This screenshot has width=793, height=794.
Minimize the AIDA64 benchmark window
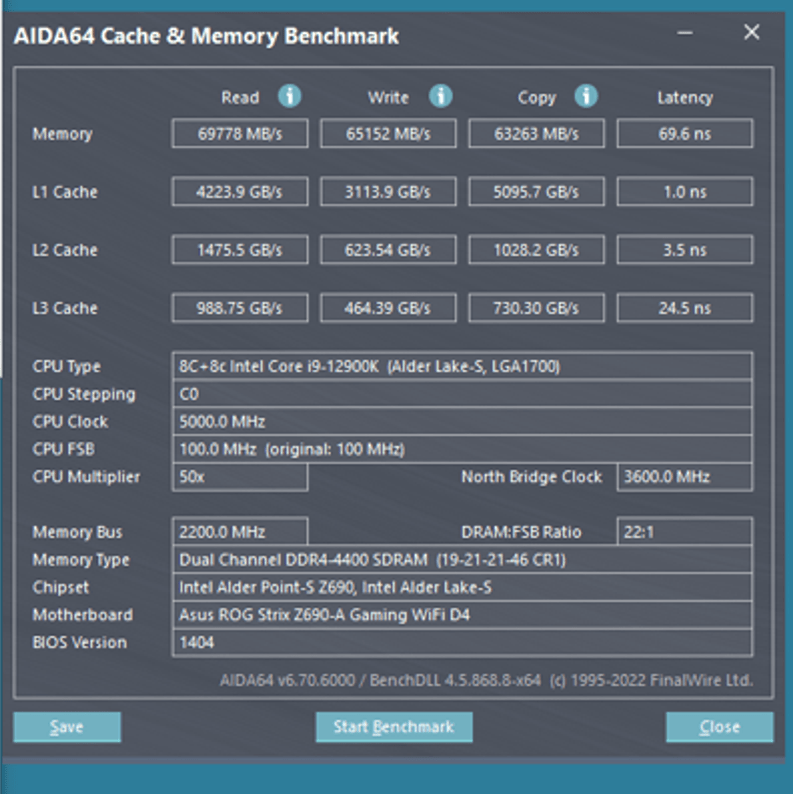coord(685,33)
